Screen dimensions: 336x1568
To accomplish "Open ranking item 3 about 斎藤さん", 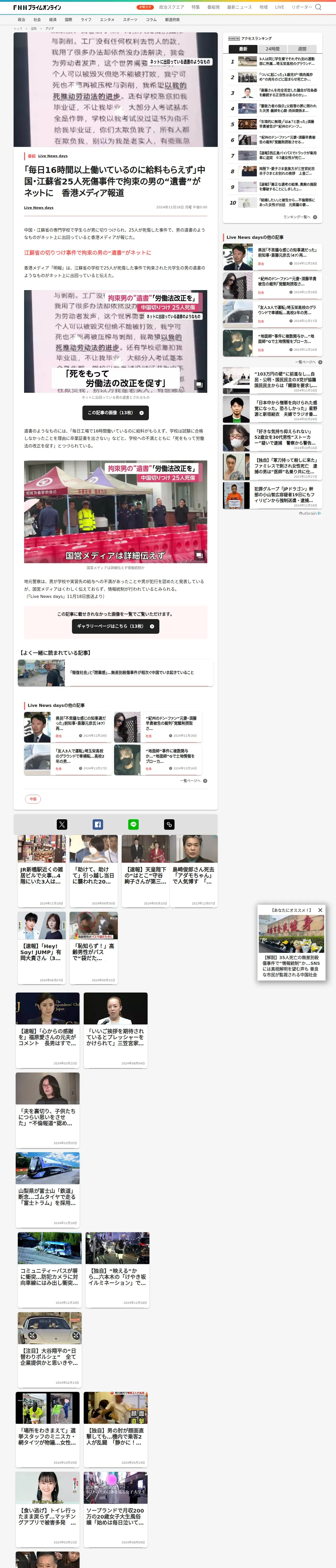I will [x=273, y=93].
